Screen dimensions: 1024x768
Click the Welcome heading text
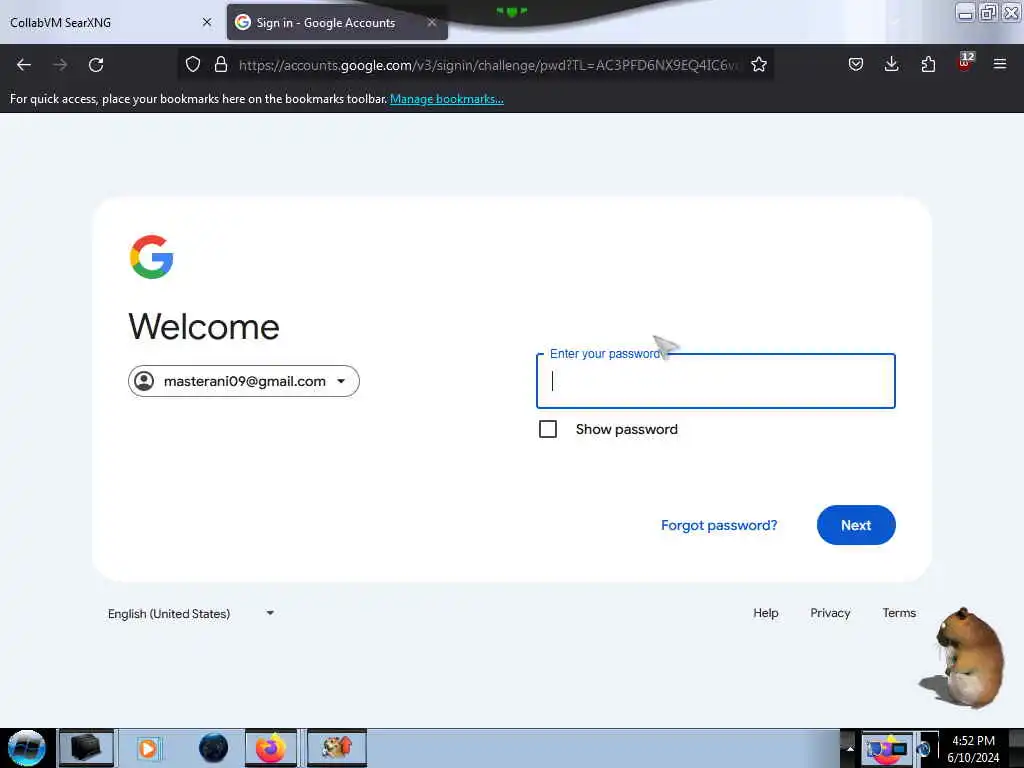click(x=204, y=327)
